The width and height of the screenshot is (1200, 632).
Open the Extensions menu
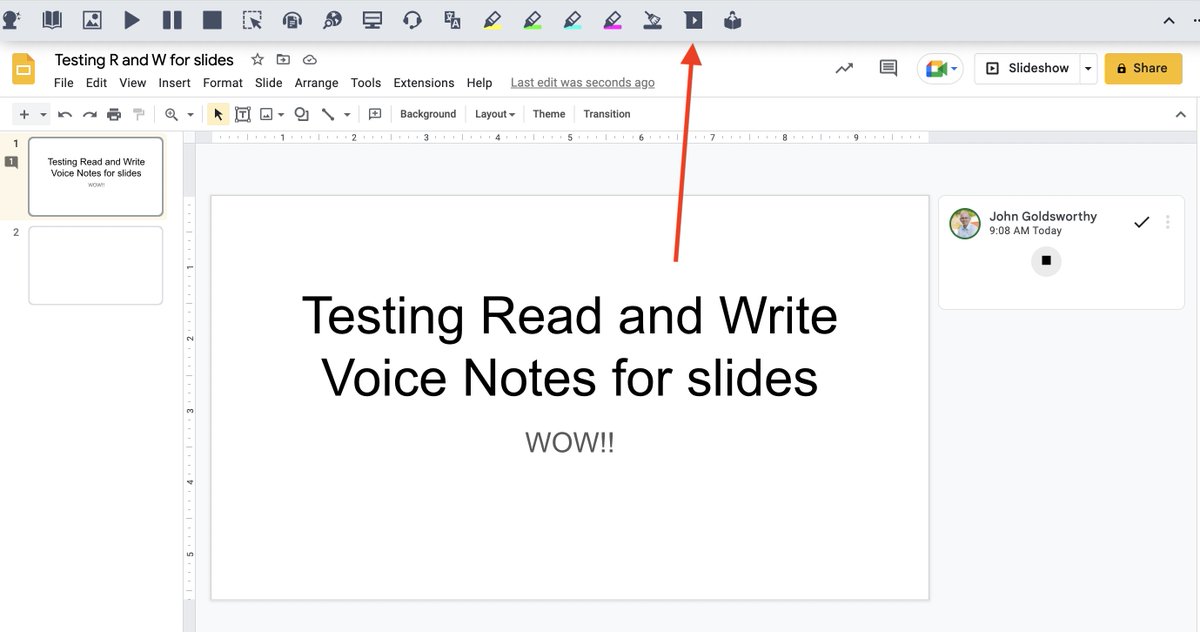point(424,83)
